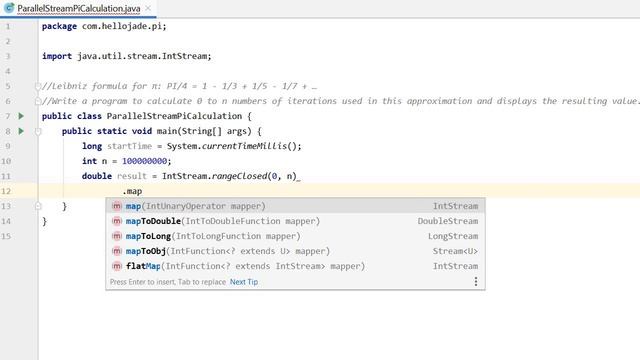This screenshot has width=640, height=360.
Task: Select the ParallelStreamPiCalculation.java tab
Action: 78,8
